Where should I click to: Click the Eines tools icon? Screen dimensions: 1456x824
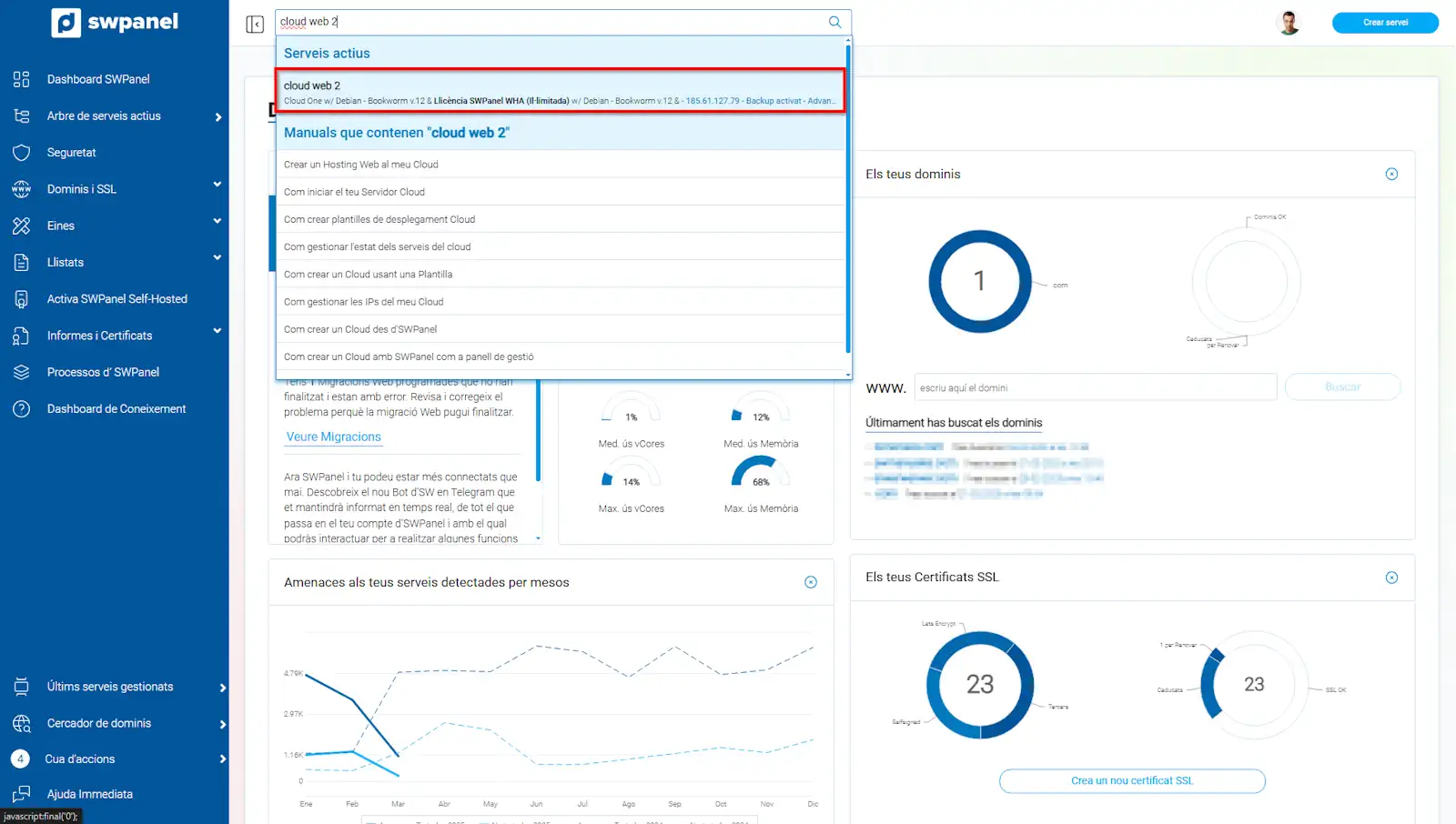(x=22, y=226)
